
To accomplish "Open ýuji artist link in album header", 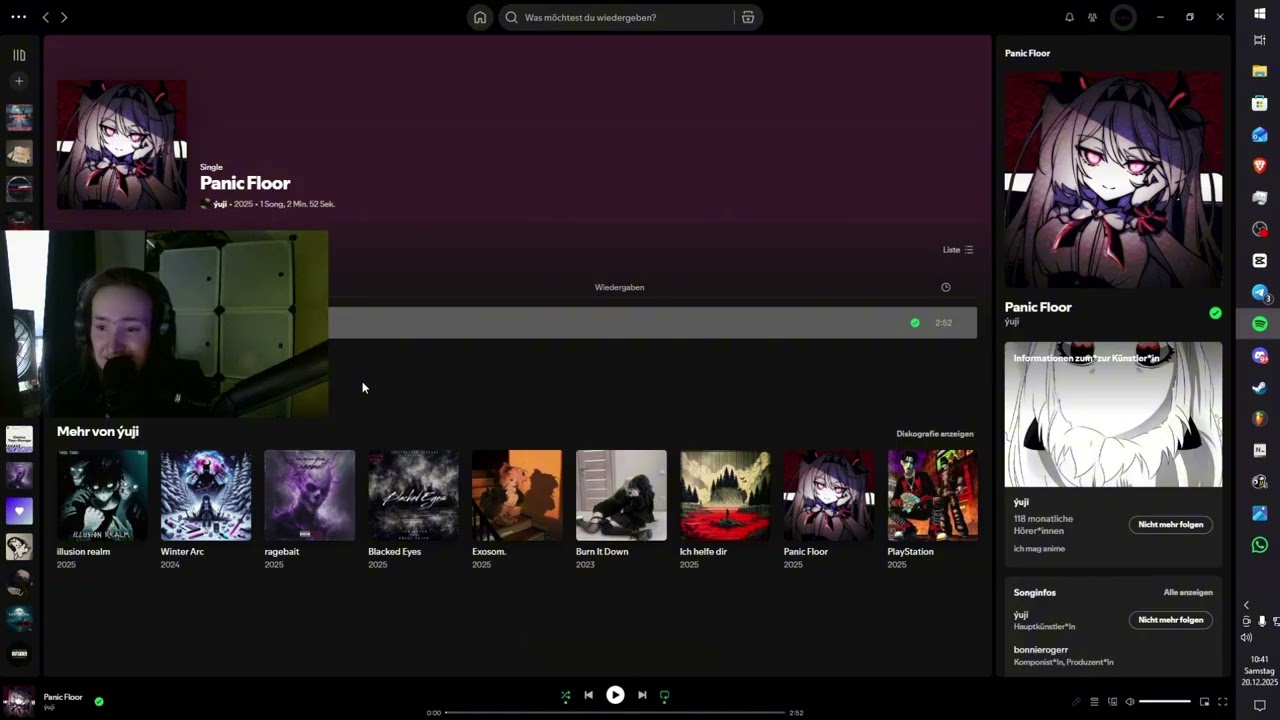I will click(x=220, y=204).
